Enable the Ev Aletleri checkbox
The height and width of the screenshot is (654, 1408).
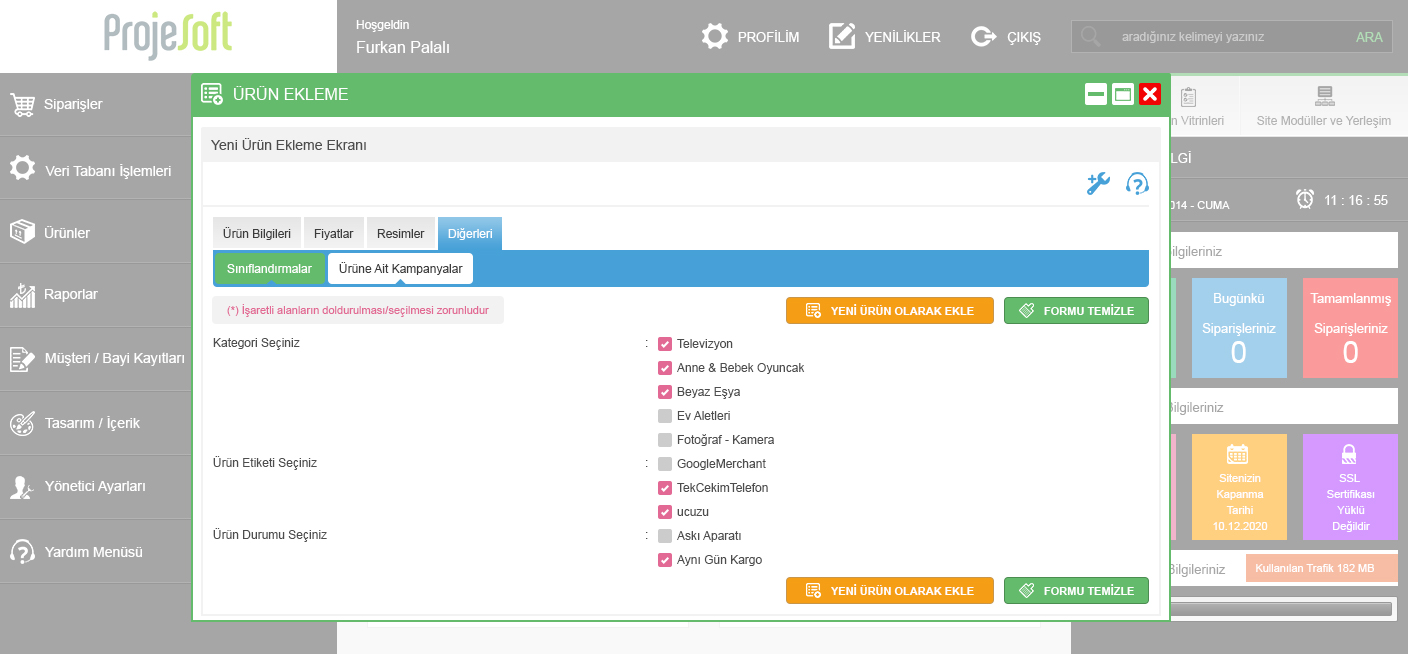click(x=665, y=416)
